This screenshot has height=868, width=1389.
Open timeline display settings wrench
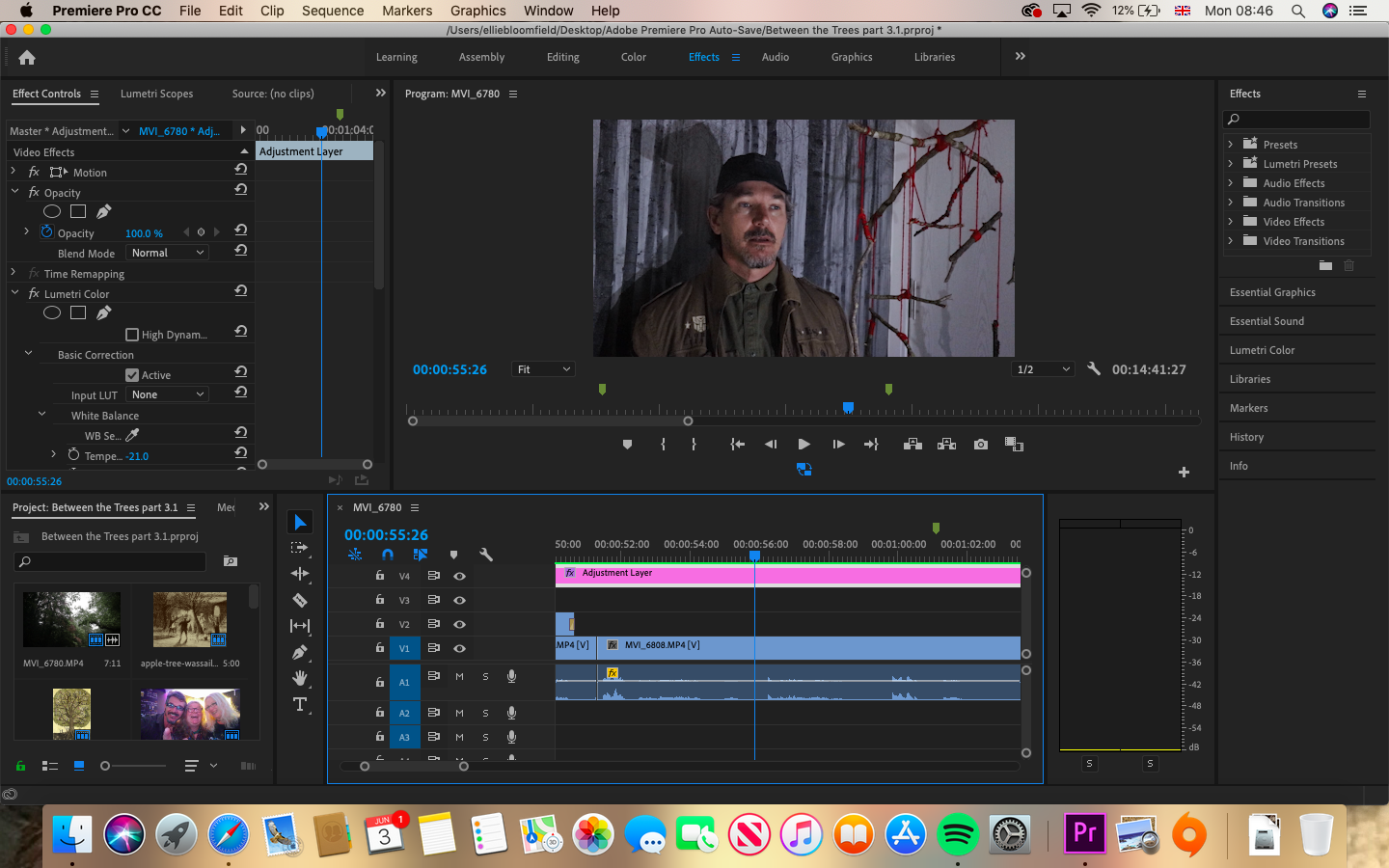pos(486,555)
